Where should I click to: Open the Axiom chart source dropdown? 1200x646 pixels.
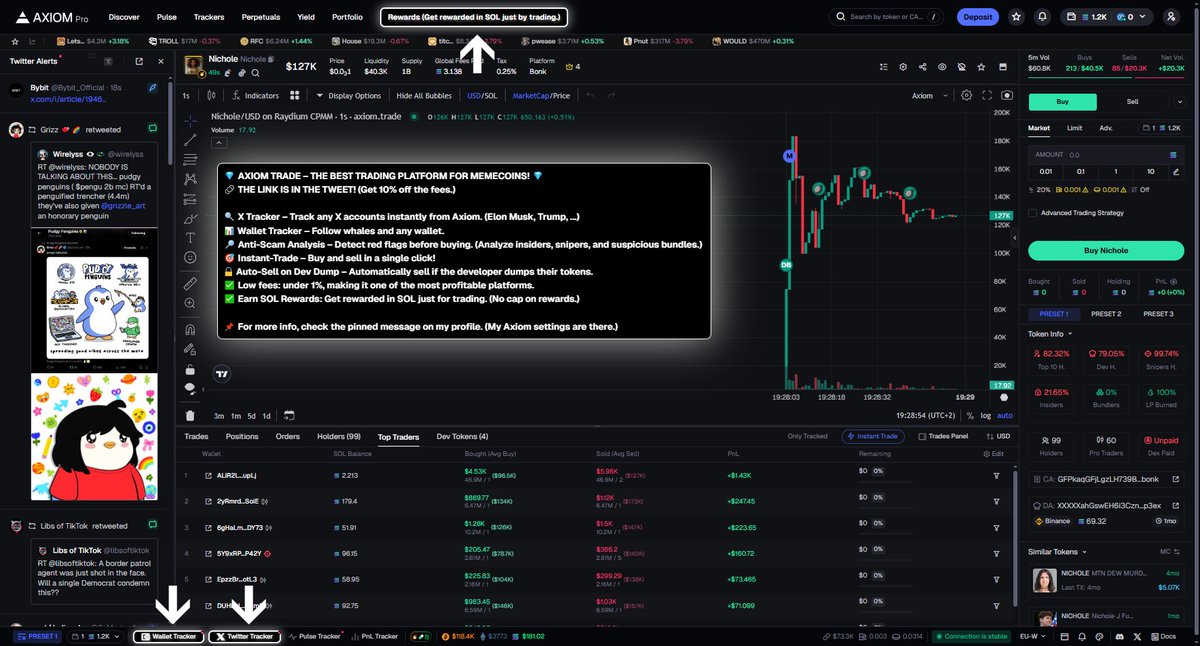tap(927, 96)
